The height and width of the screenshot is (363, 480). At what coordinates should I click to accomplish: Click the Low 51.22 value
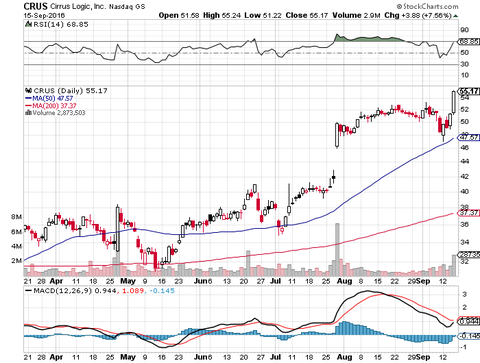(263, 15)
